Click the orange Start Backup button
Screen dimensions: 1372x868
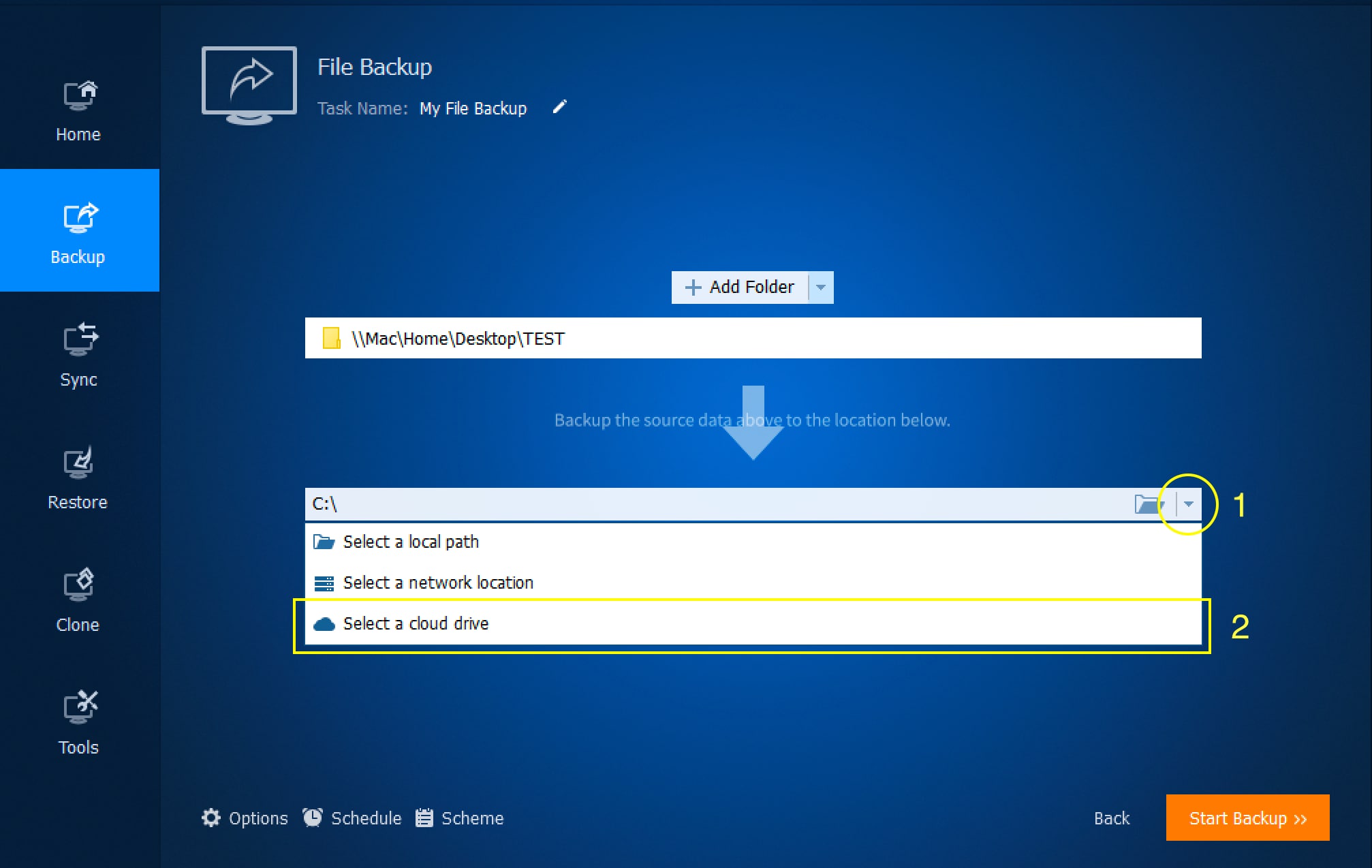coord(1247,818)
